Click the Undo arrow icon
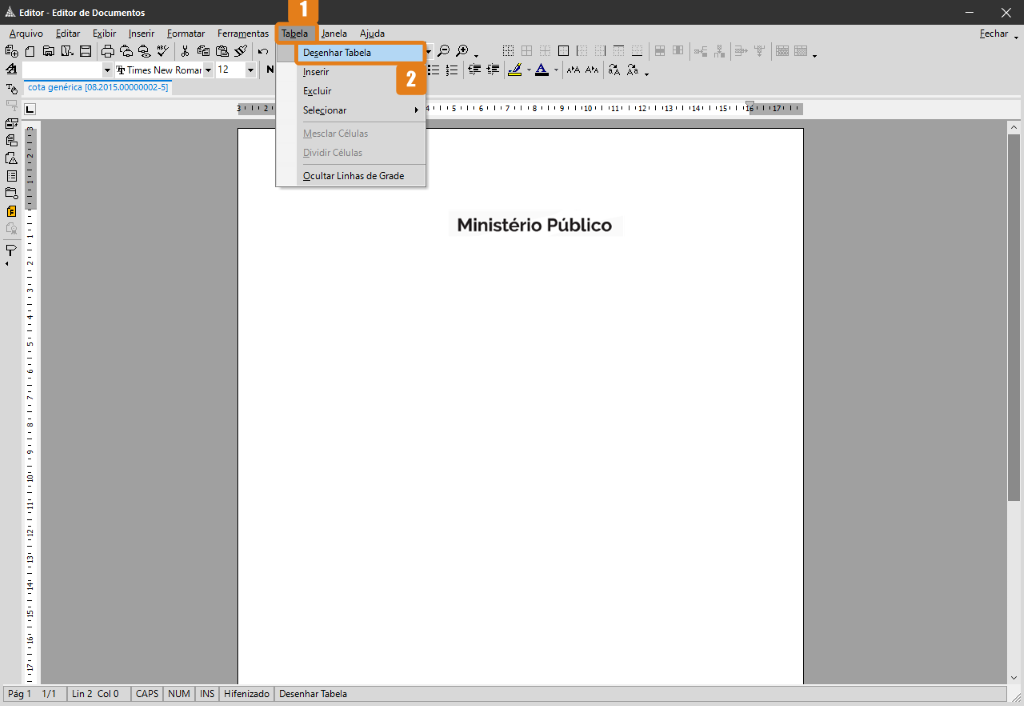Viewport: 1024px width, 706px height. (x=263, y=51)
